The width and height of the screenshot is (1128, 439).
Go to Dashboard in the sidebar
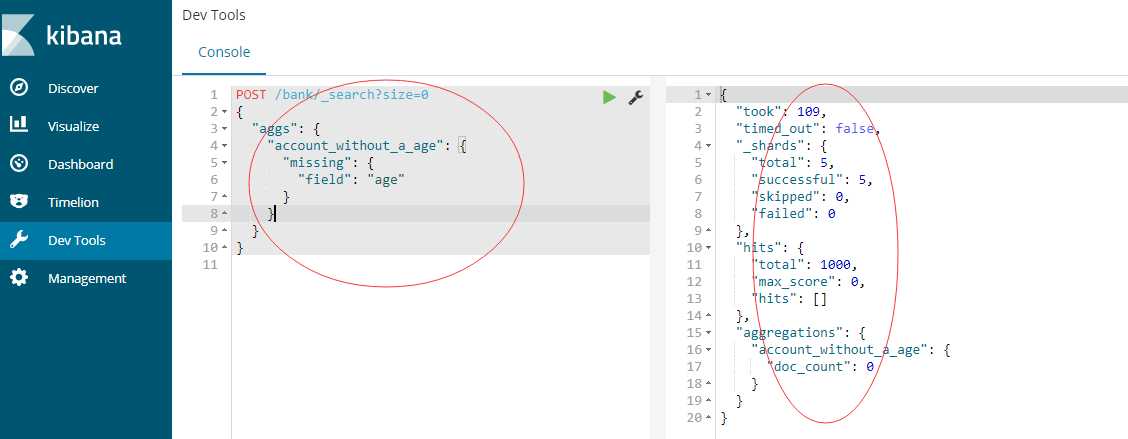(81, 164)
